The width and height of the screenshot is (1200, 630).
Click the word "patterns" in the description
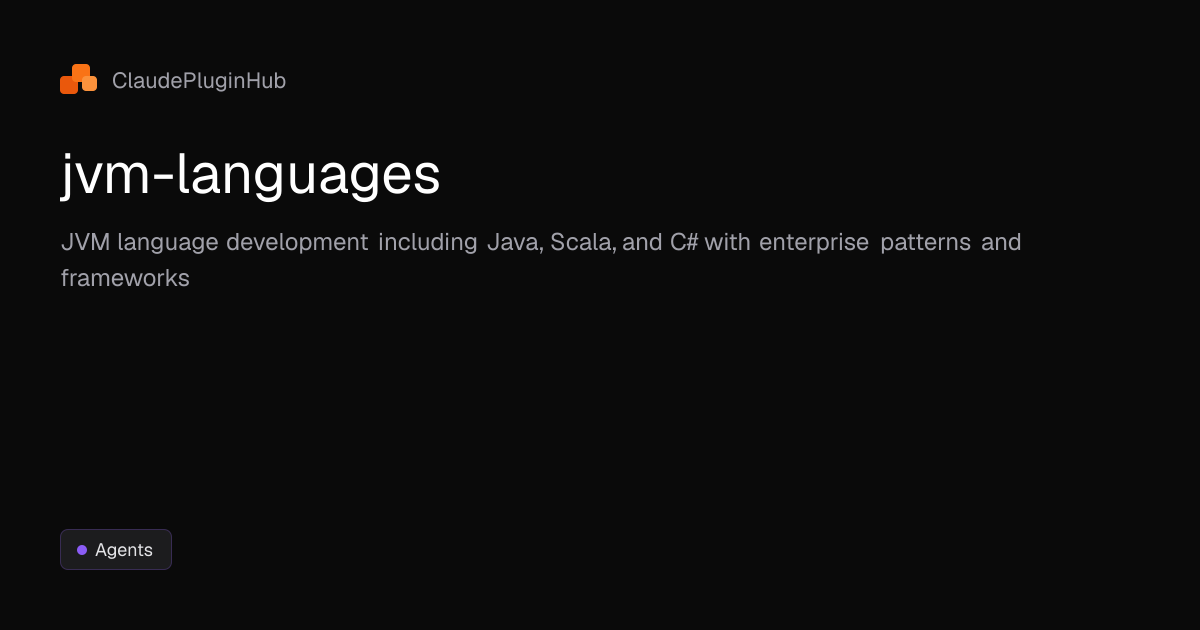(925, 242)
